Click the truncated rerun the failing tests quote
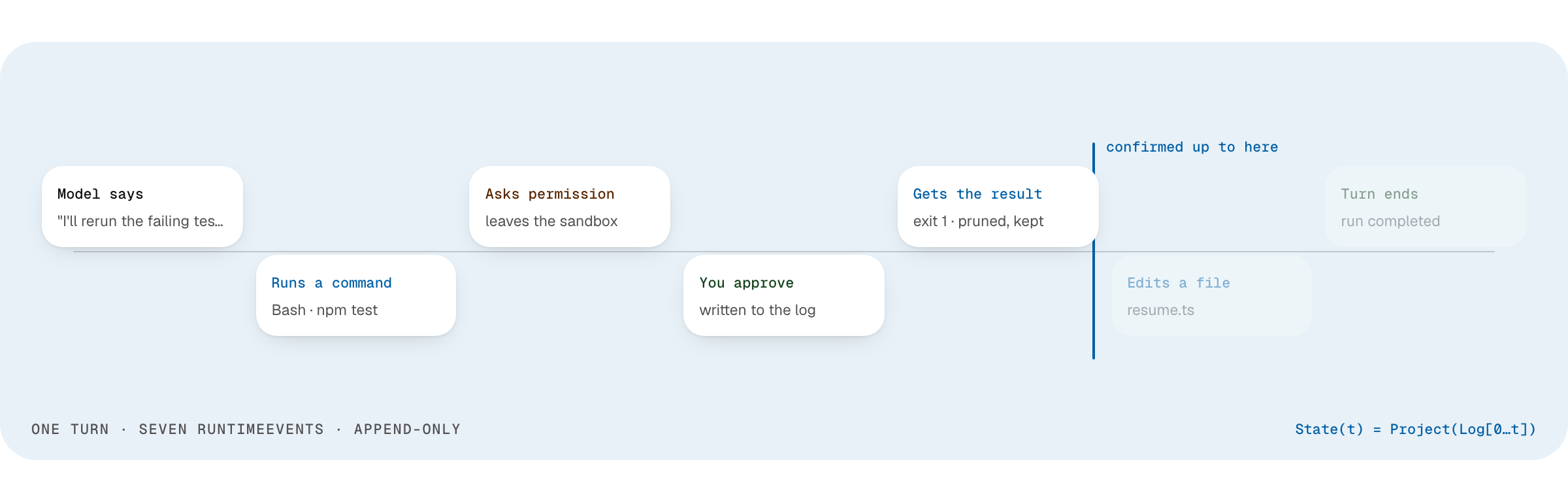The image size is (1568, 502). click(x=140, y=221)
